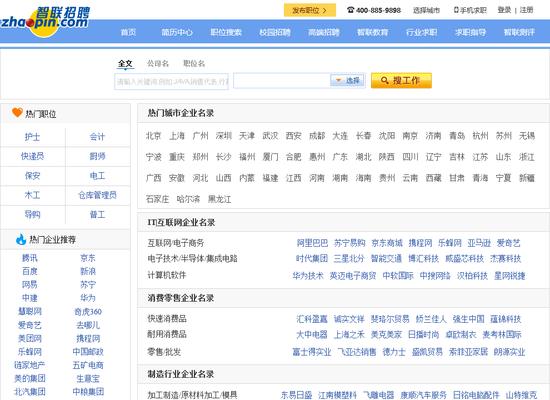The width and height of the screenshot is (550, 400).
Task: Open the 华为技术 company link
Action: [308, 276]
